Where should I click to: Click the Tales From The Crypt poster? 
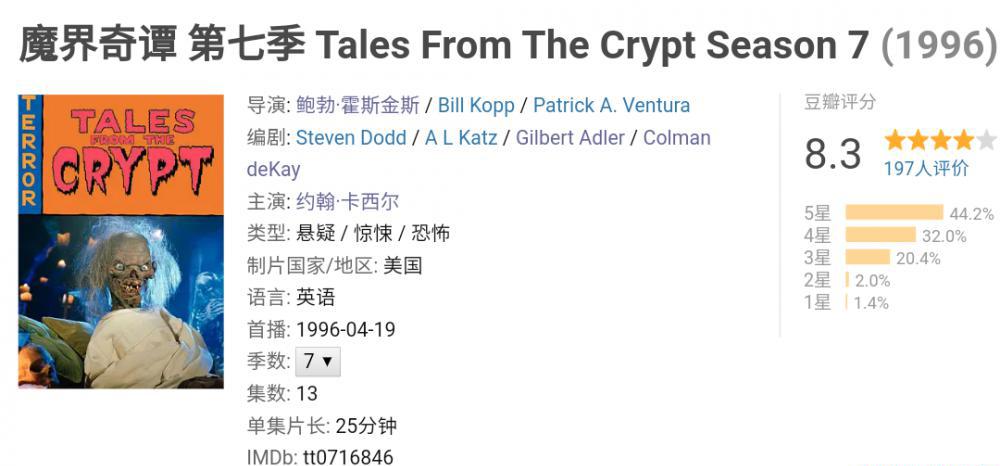(x=121, y=242)
